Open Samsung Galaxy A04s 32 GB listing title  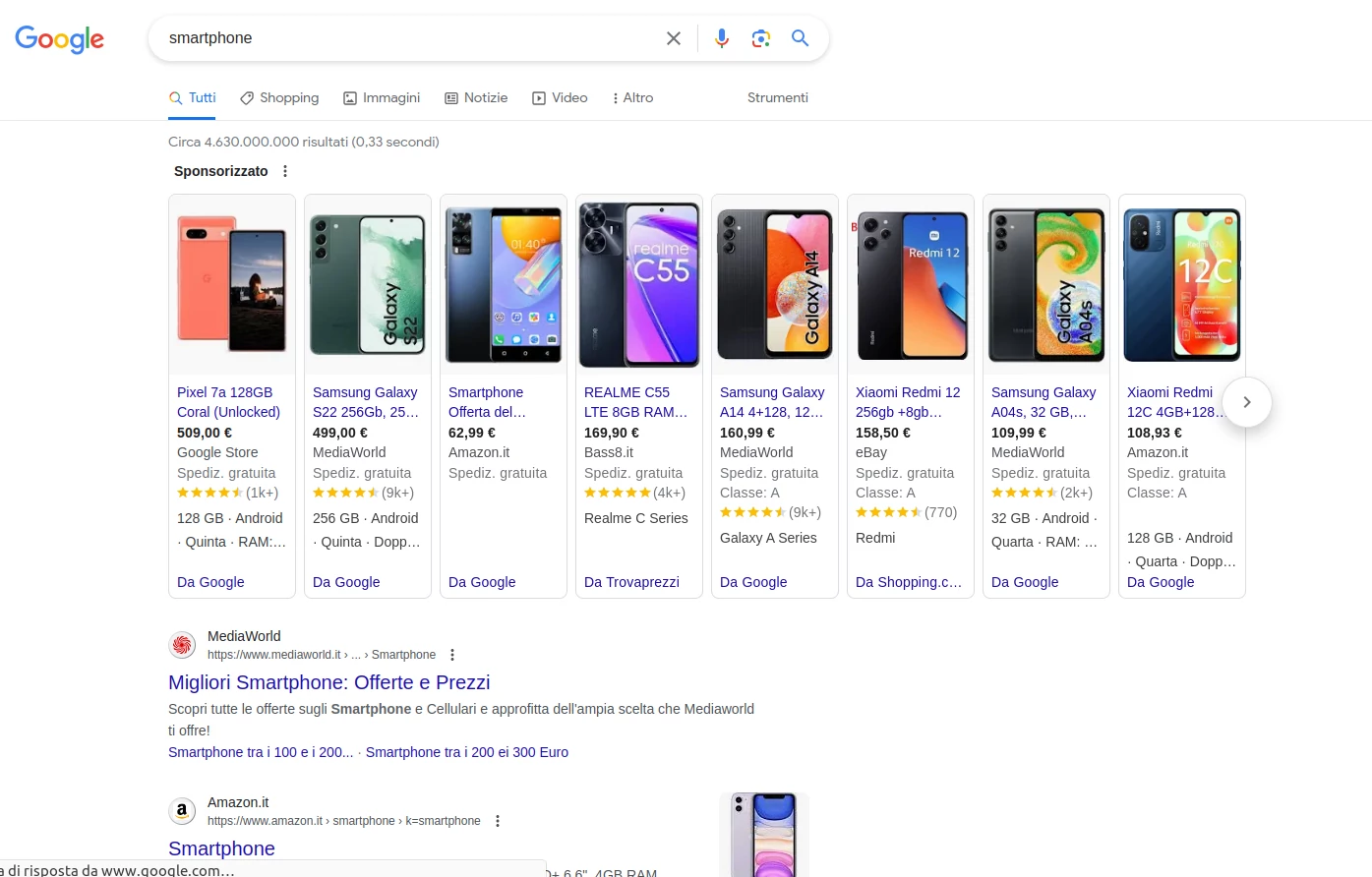pyautogui.click(x=1044, y=402)
